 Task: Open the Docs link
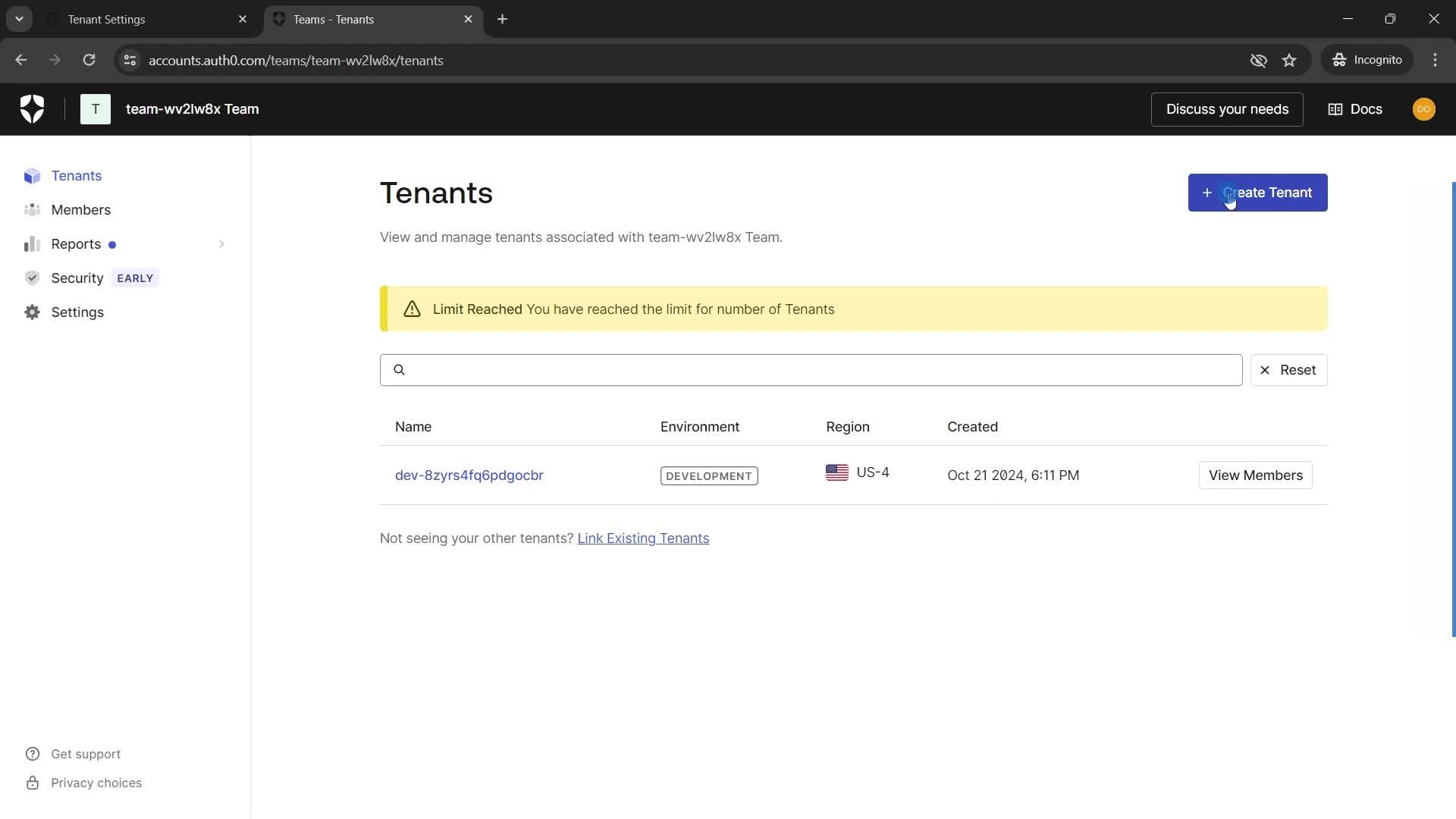(x=1355, y=109)
